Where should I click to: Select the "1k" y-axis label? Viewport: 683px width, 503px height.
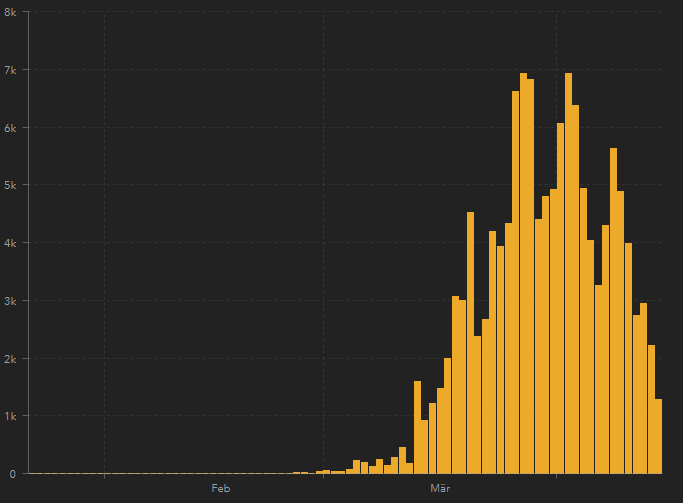10,416
